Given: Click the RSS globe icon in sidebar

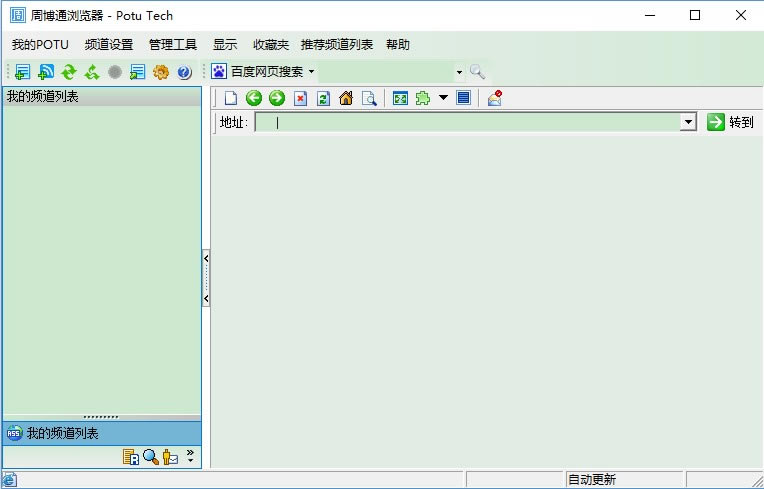Looking at the screenshot, I should click(14, 433).
